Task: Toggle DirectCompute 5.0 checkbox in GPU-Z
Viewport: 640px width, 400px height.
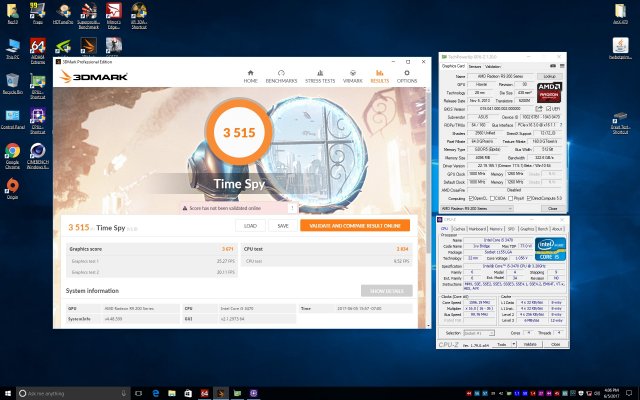Action: 529,198
